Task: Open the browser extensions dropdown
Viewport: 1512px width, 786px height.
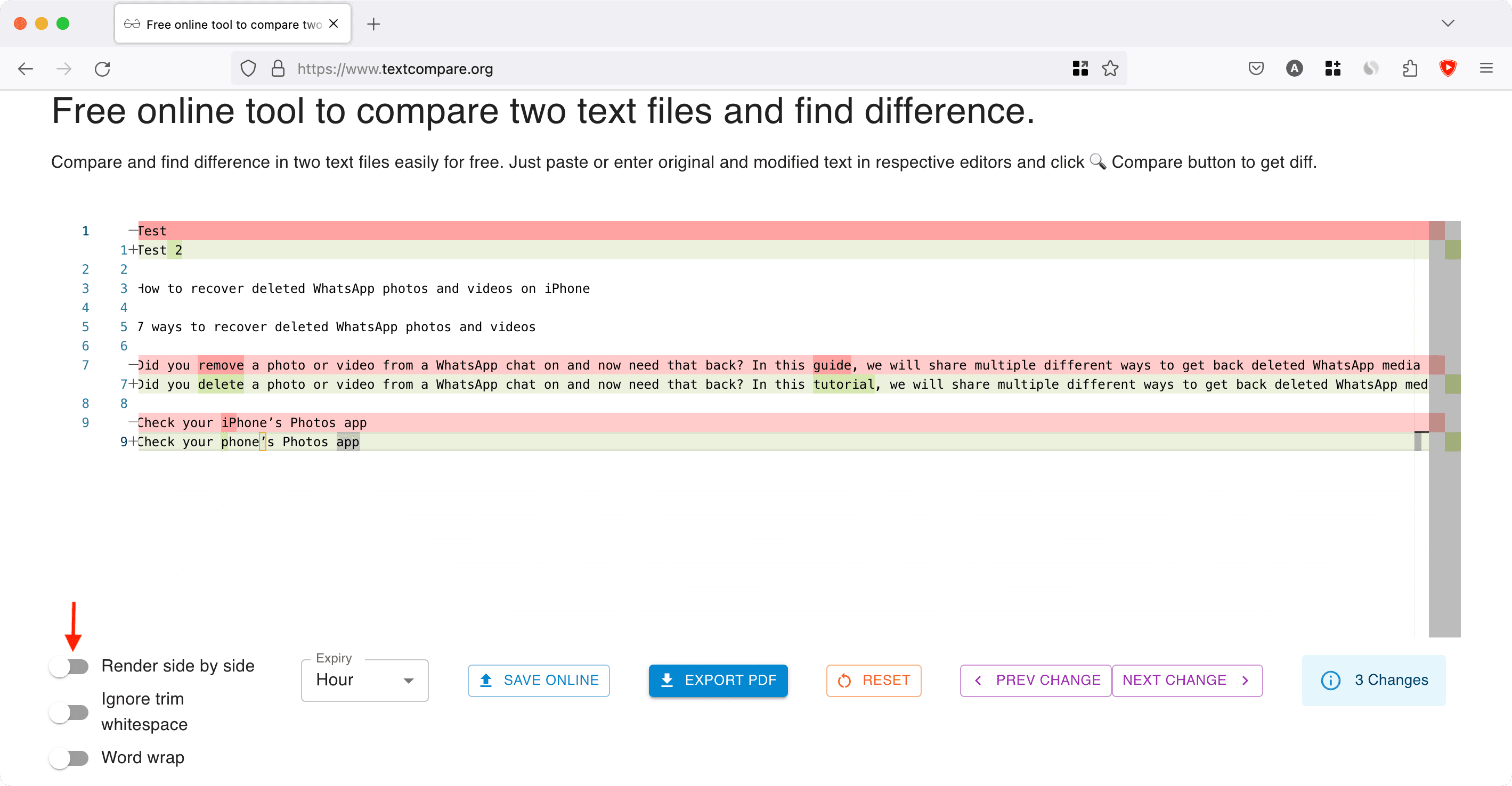Action: click(1412, 69)
